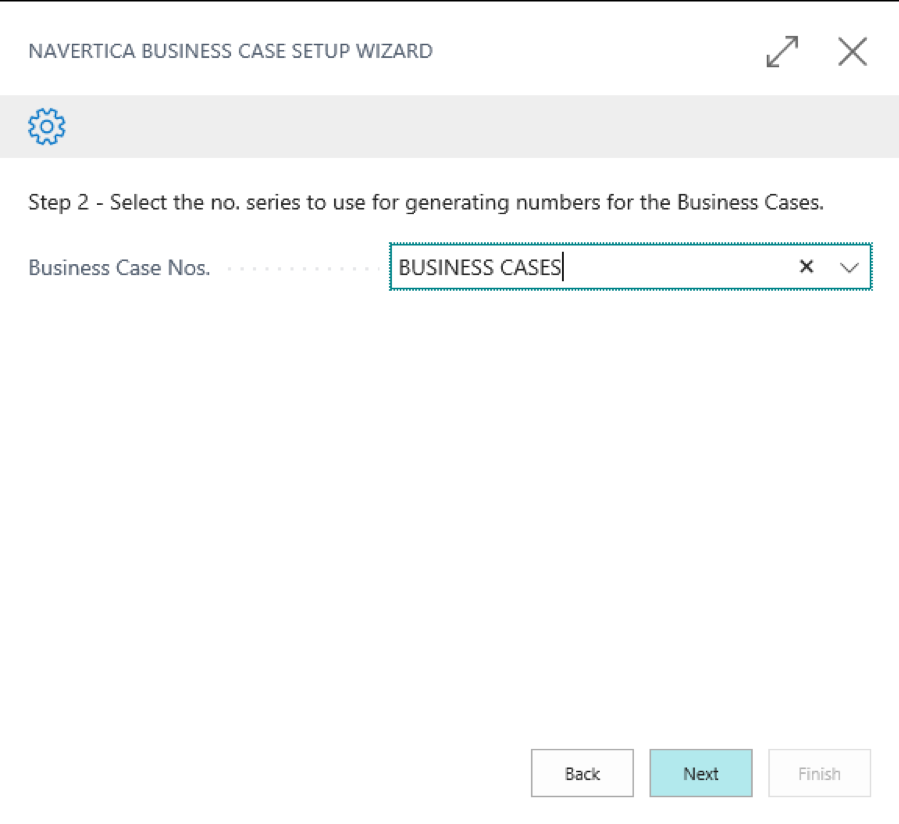This screenshot has width=899, height=824.
Task: Go Back to the previous step
Action: (x=582, y=773)
